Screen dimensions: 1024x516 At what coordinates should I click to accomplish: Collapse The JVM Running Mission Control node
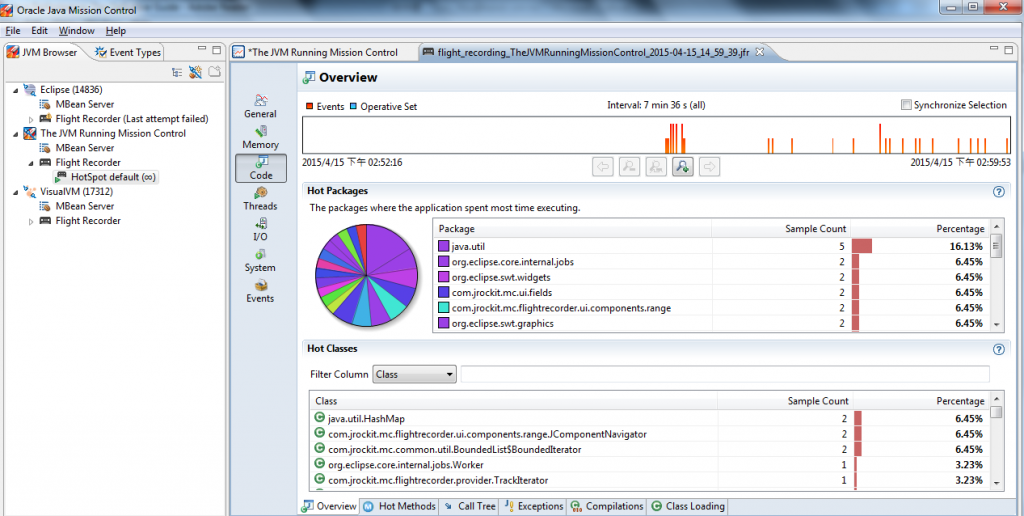coord(16,134)
